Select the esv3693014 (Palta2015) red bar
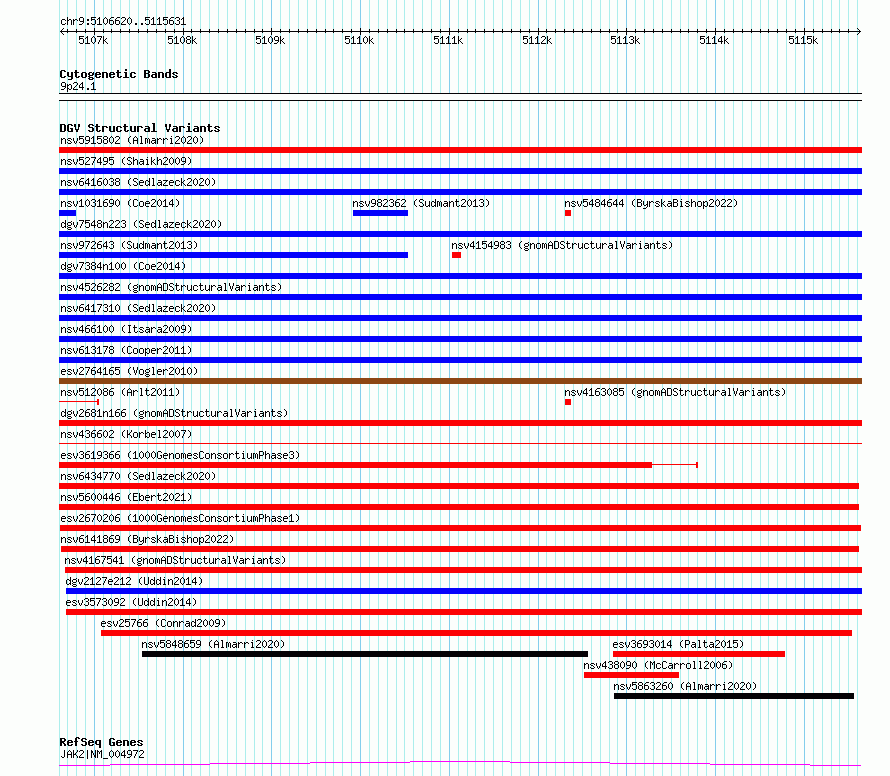The width and height of the screenshot is (890, 776). pyautogui.click(x=699, y=654)
